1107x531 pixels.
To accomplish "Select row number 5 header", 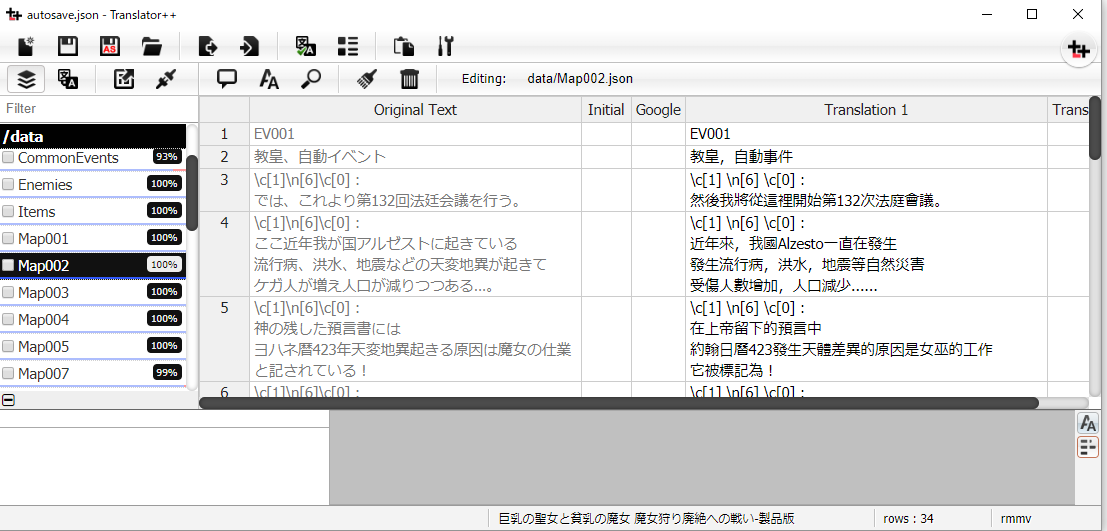I will (x=225, y=339).
